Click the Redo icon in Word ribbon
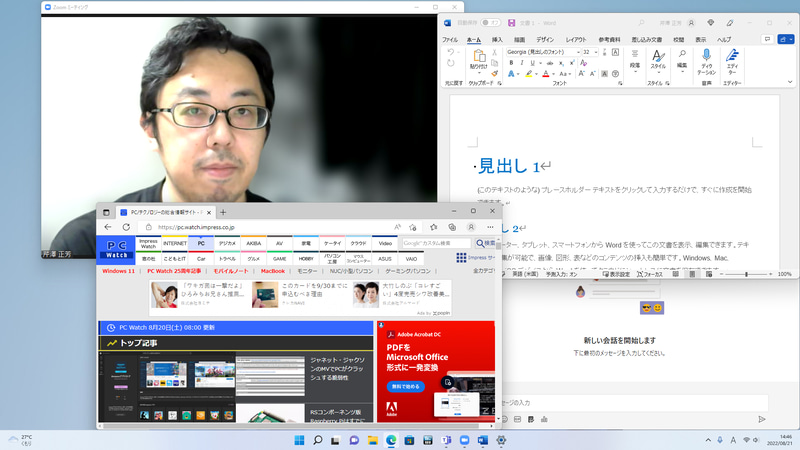Image resolution: width=800 pixels, height=450 pixels. point(451,63)
